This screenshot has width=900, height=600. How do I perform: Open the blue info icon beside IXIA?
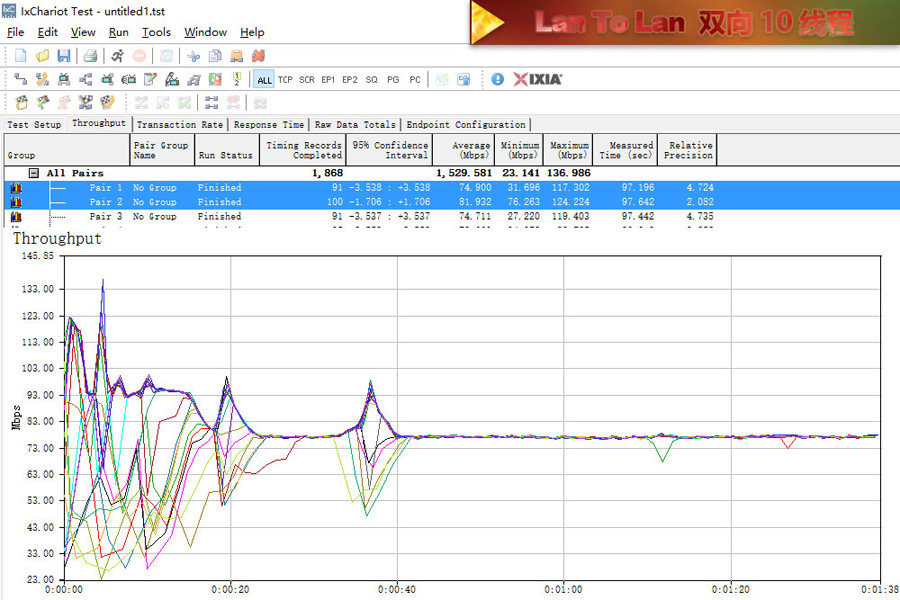pos(498,79)
